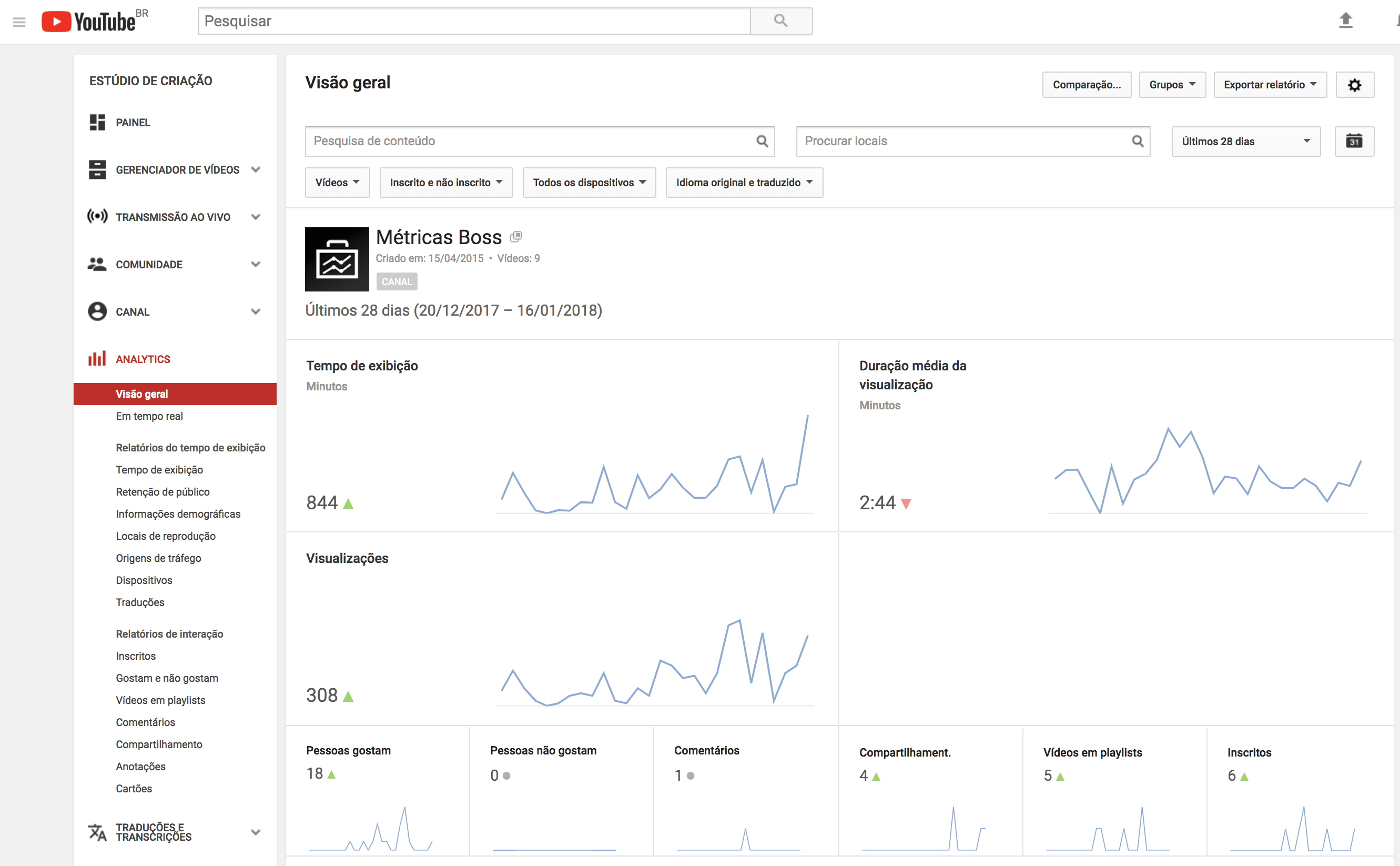
Task: Click the search magnifier button in top bar
Action: point(780,21)
